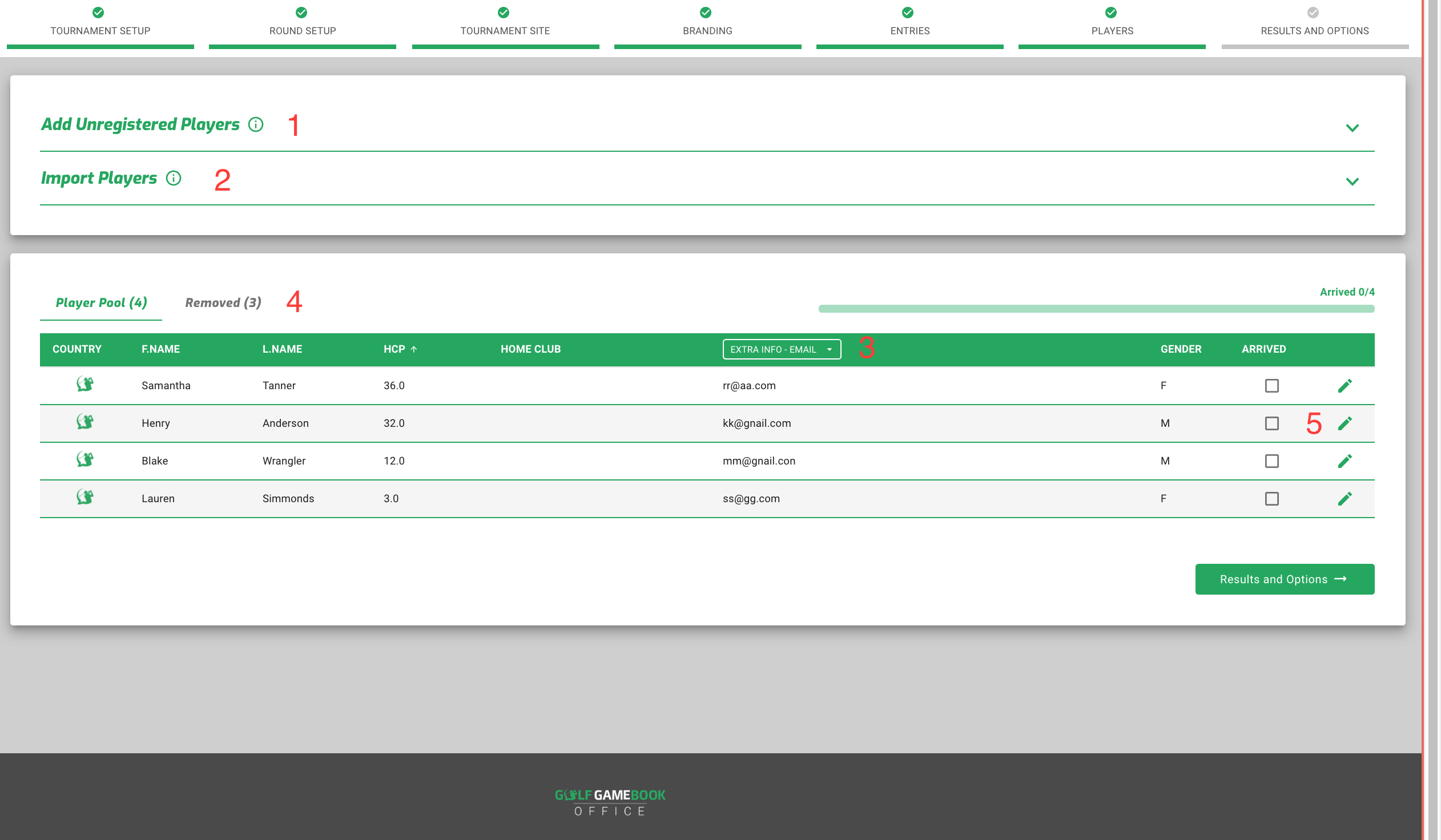
Task: Click the HOME CLUB column header
Action: (531, 350)
